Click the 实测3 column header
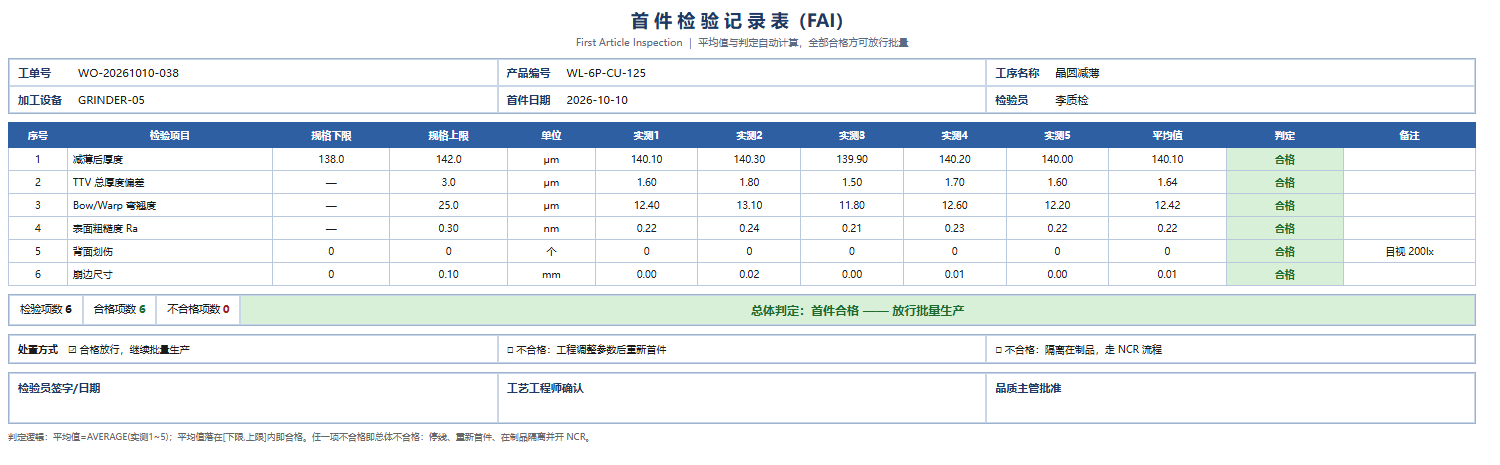Screen dimensions: 1500x465 (852, 135)
